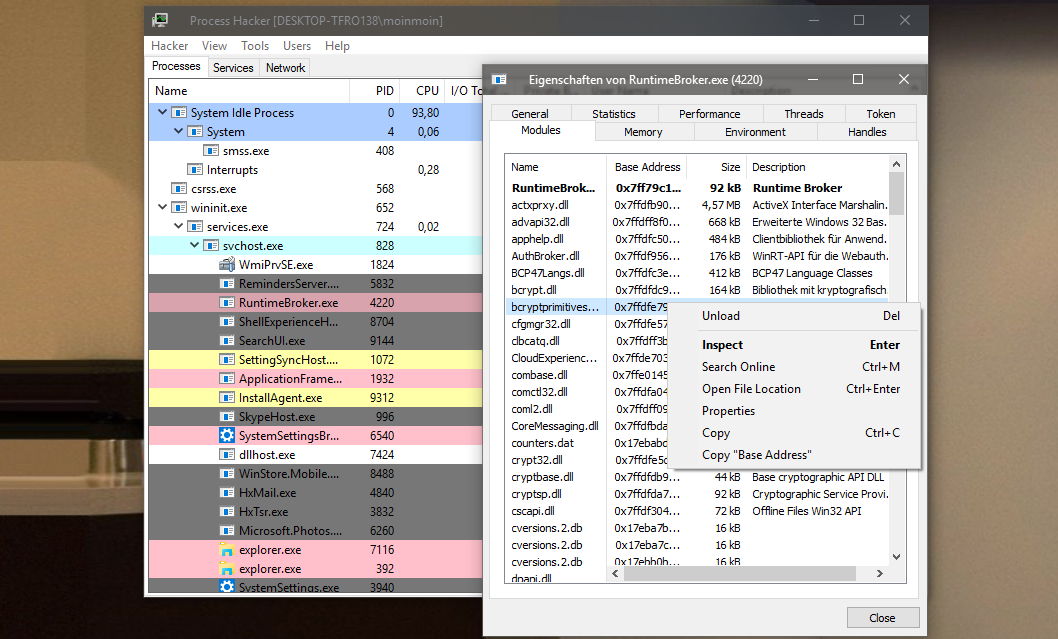Image resolution: width=1058 pixels, height=639 pixels.
Task: Click the csrss.exe process icon
Action: click(x=179, y=188)
